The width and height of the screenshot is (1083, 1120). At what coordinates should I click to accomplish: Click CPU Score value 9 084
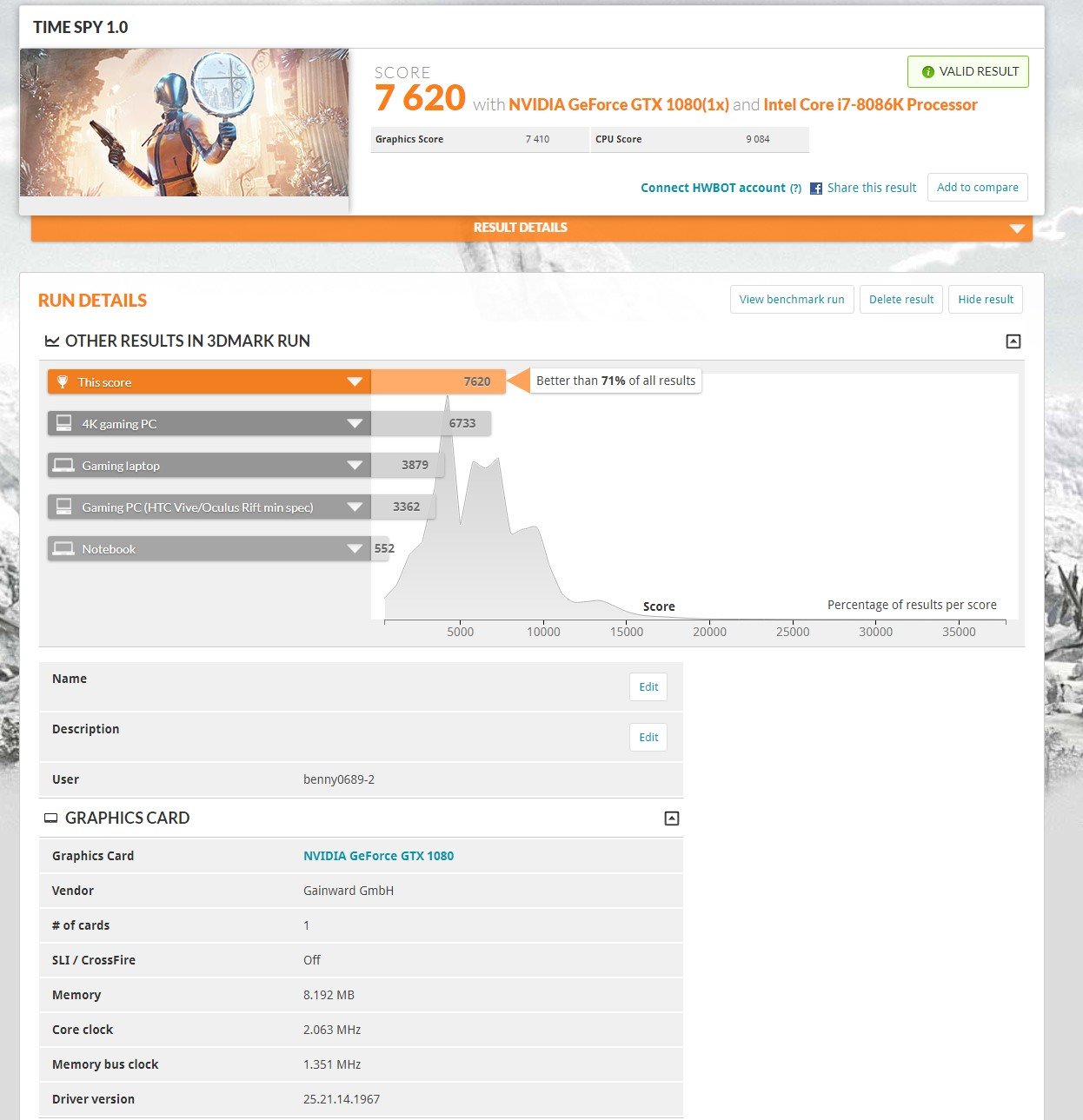click(x=758, y=139)
